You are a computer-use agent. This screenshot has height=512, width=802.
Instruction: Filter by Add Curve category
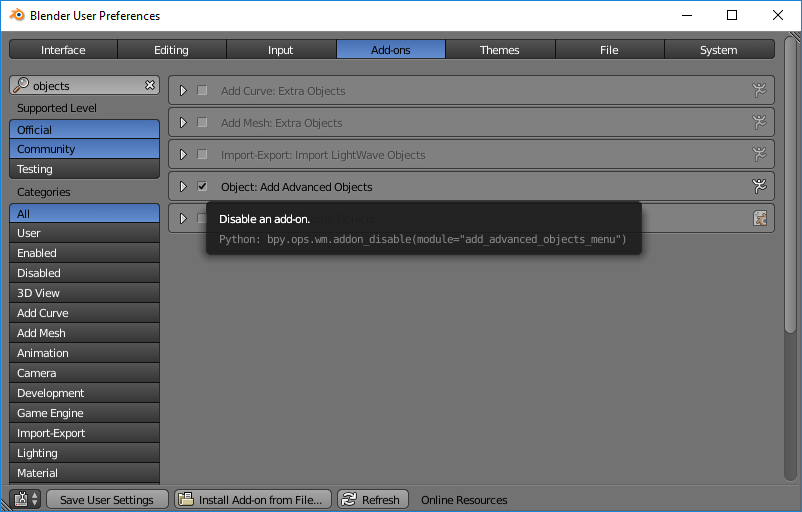coord(84,313)
